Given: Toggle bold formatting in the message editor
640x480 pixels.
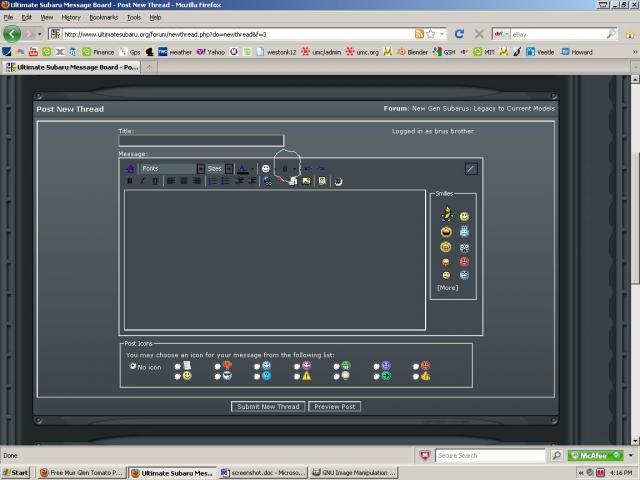Looking at the screenshot, I should (130, 181).
